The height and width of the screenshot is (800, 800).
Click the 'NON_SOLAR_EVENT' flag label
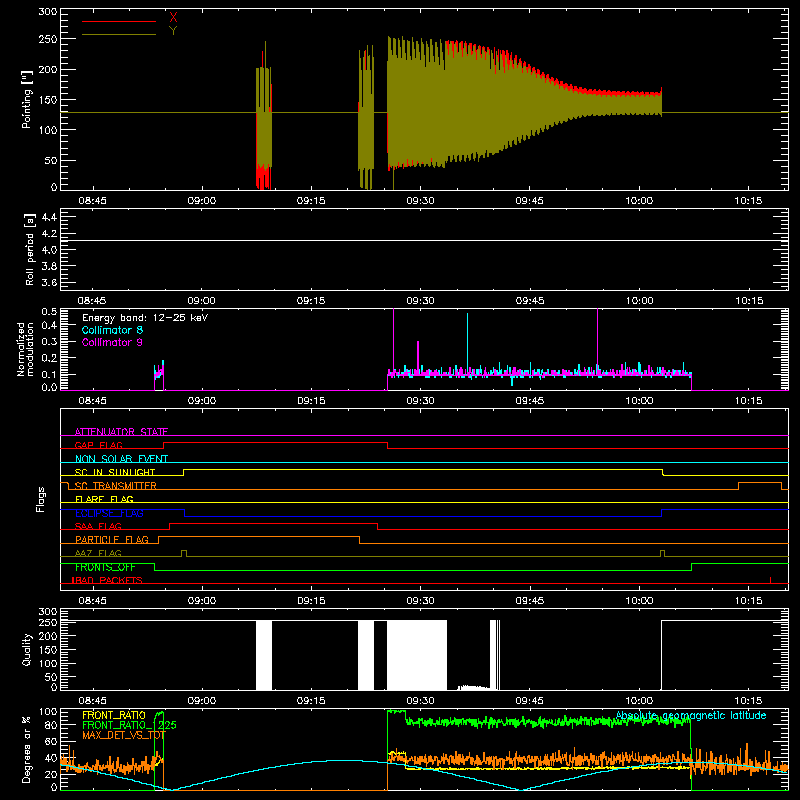click(121, 459)
